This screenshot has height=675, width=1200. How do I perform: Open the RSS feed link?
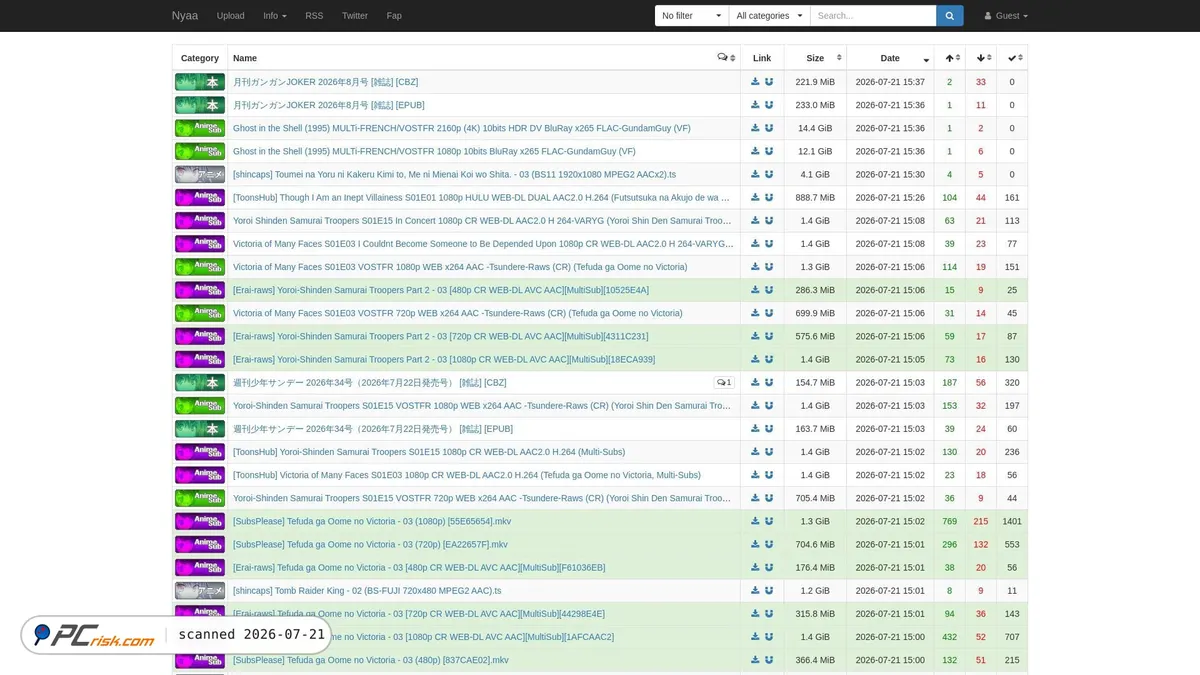point(314,16)
